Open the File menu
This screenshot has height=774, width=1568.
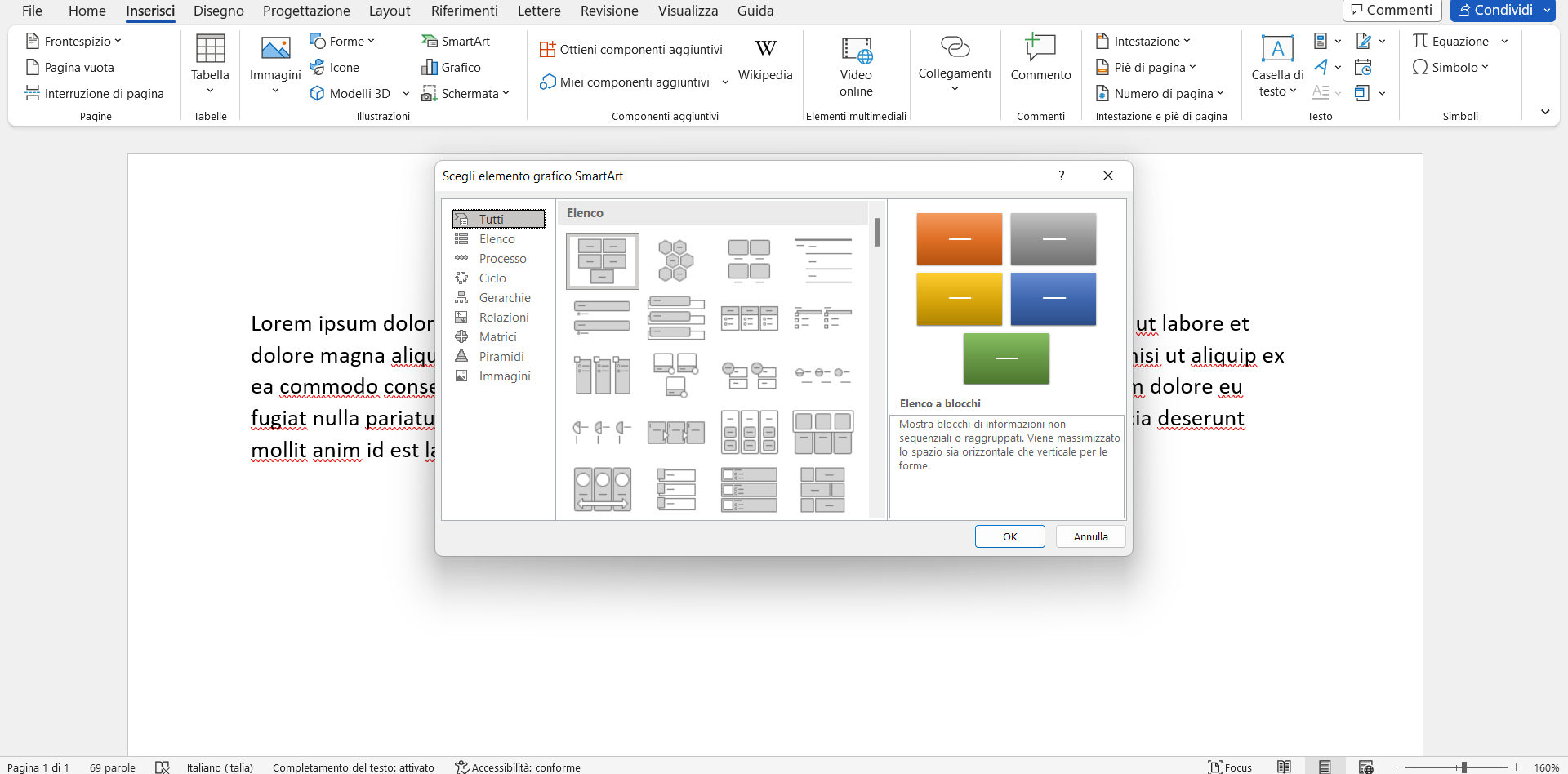point(31,11)
